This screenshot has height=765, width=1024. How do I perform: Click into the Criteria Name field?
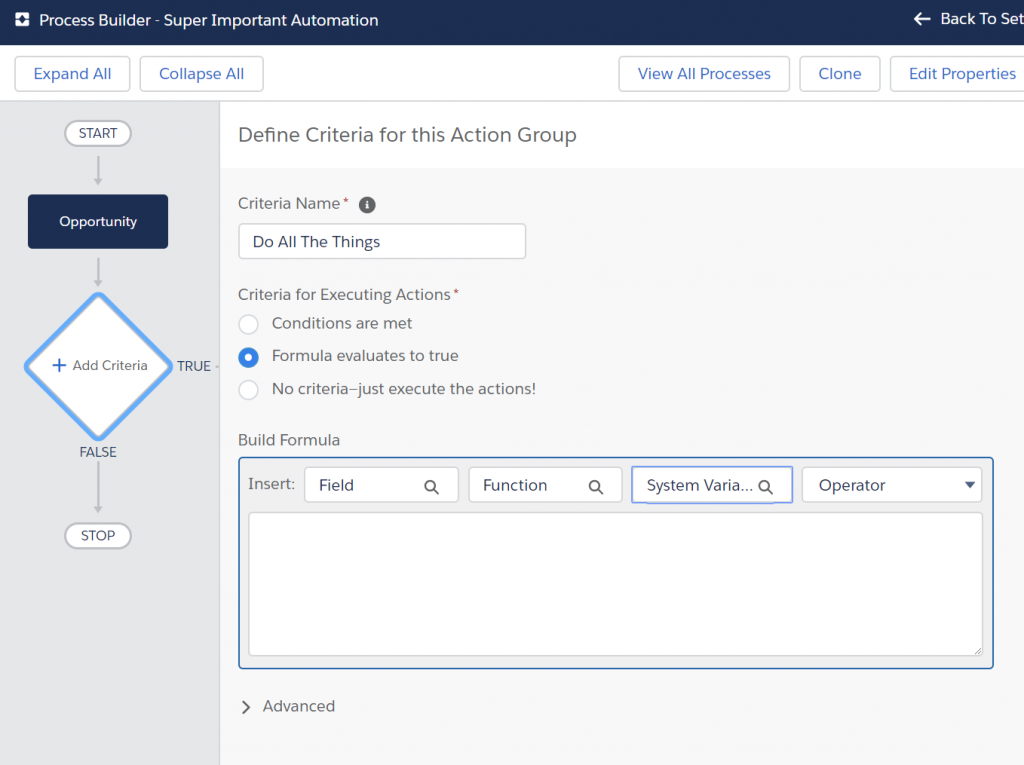[382, 241]
